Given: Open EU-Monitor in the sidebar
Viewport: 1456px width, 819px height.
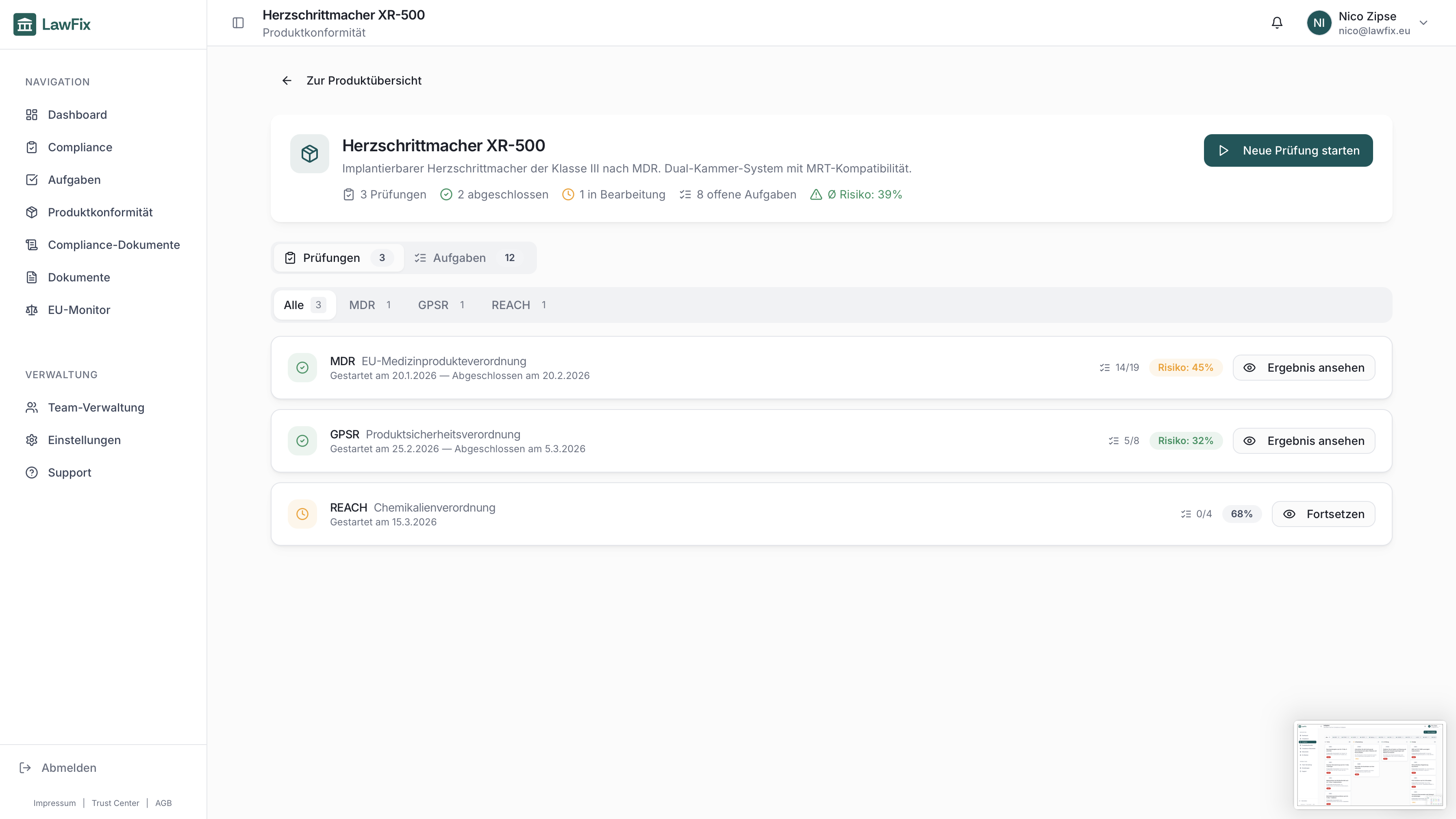Looking at the screenshot, I should [103, 310].
